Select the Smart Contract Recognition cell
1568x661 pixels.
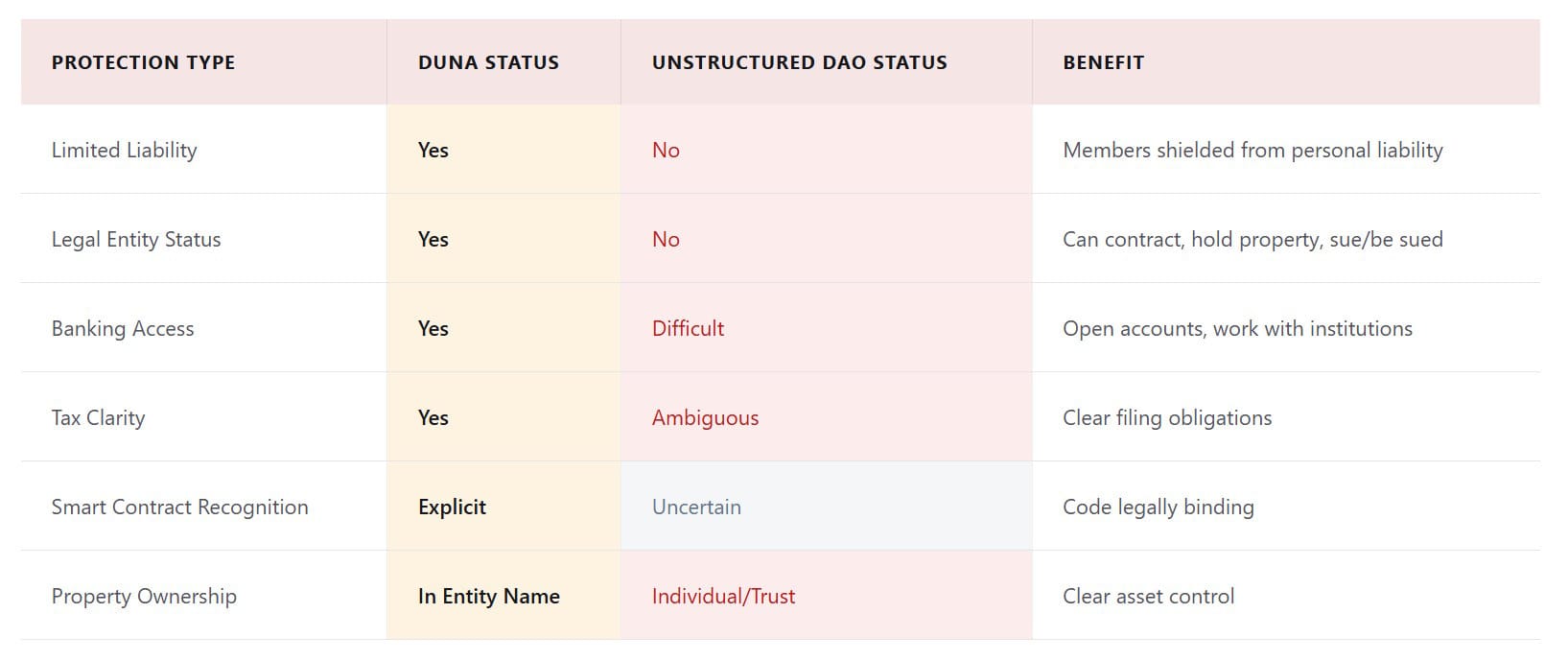tap(179, 507)
